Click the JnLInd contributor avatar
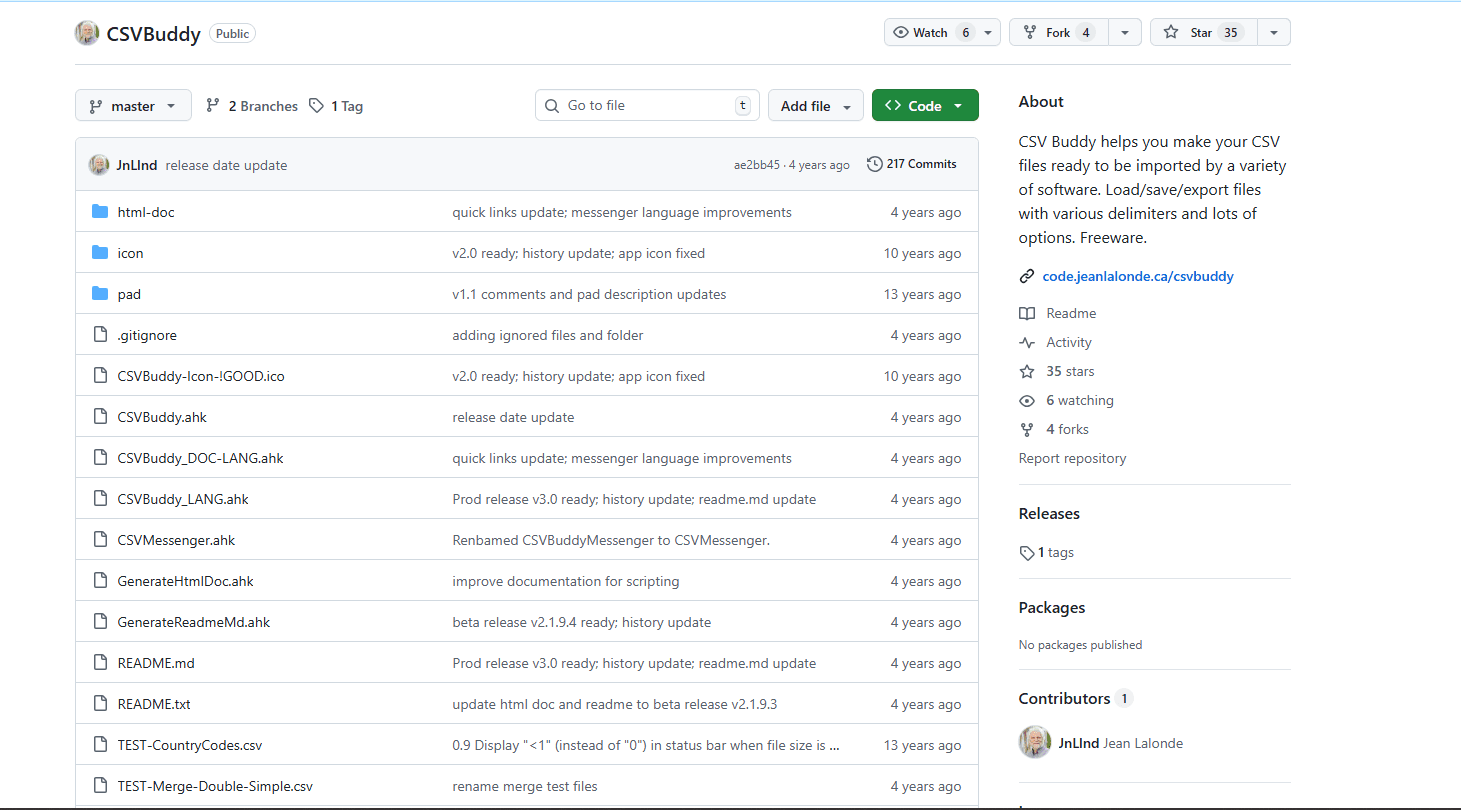 pyautogui.click(x=1035, y=742)
